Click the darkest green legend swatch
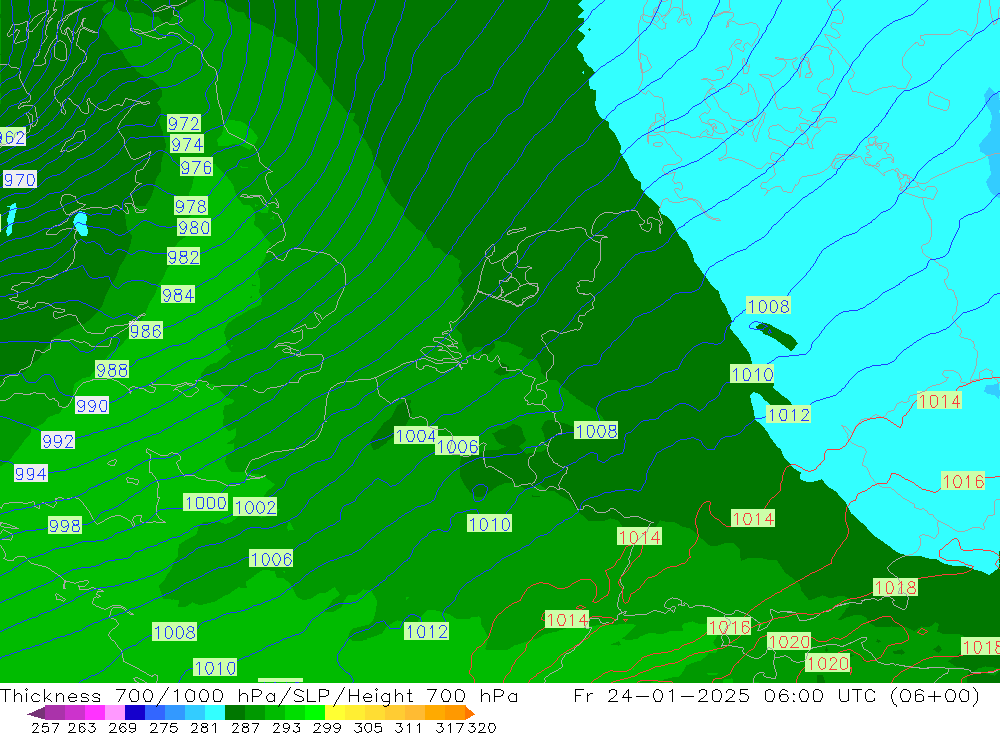Image resolution: width=1000 pixels, height=733 pixels. 235,713
